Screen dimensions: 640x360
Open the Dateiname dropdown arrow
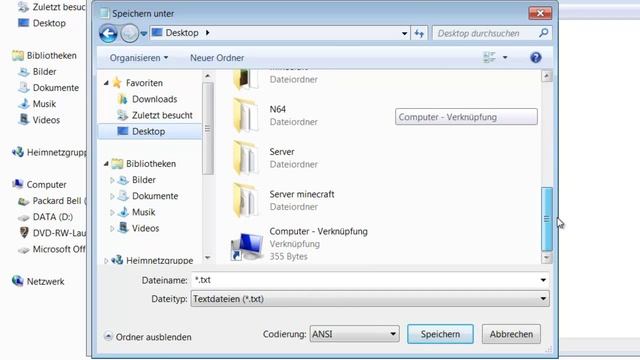point(543,280)
